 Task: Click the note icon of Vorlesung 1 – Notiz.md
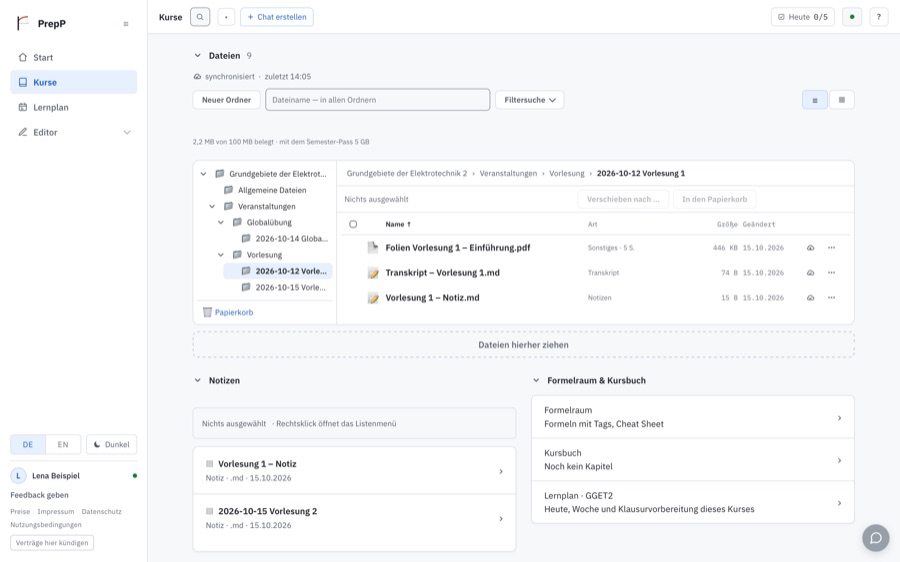pos(373,298)
